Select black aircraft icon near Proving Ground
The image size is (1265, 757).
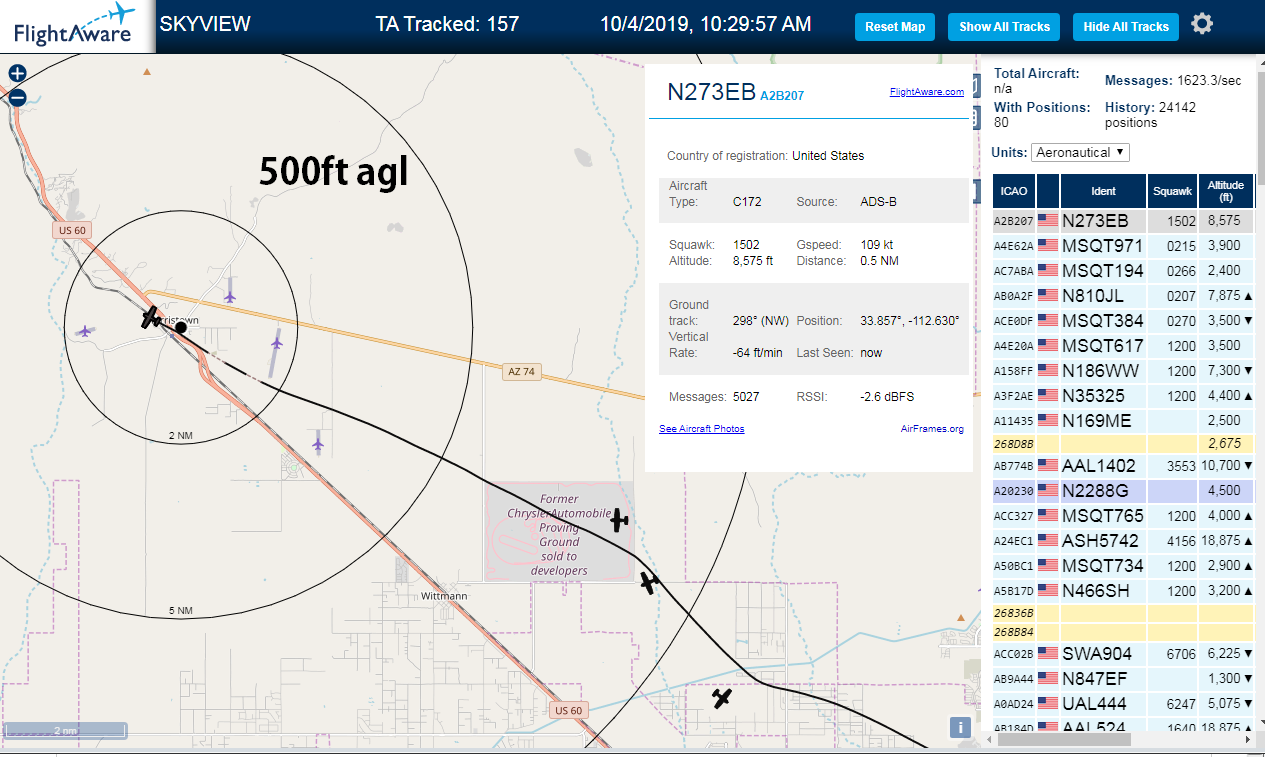[620, 520]
